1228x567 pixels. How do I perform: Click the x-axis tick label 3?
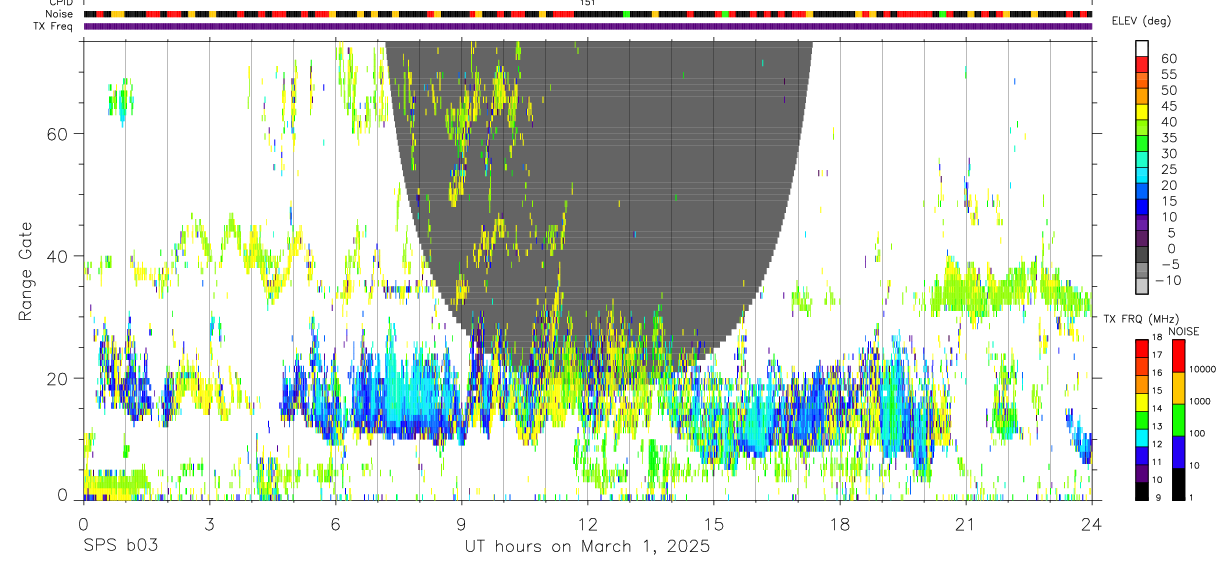(x=209, y=524)
